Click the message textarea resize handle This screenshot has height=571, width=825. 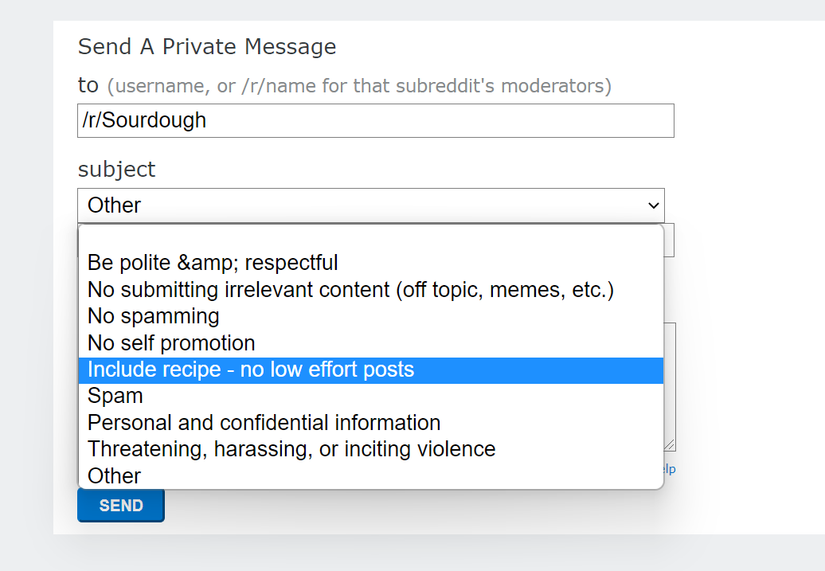click(x=670, y=446)
